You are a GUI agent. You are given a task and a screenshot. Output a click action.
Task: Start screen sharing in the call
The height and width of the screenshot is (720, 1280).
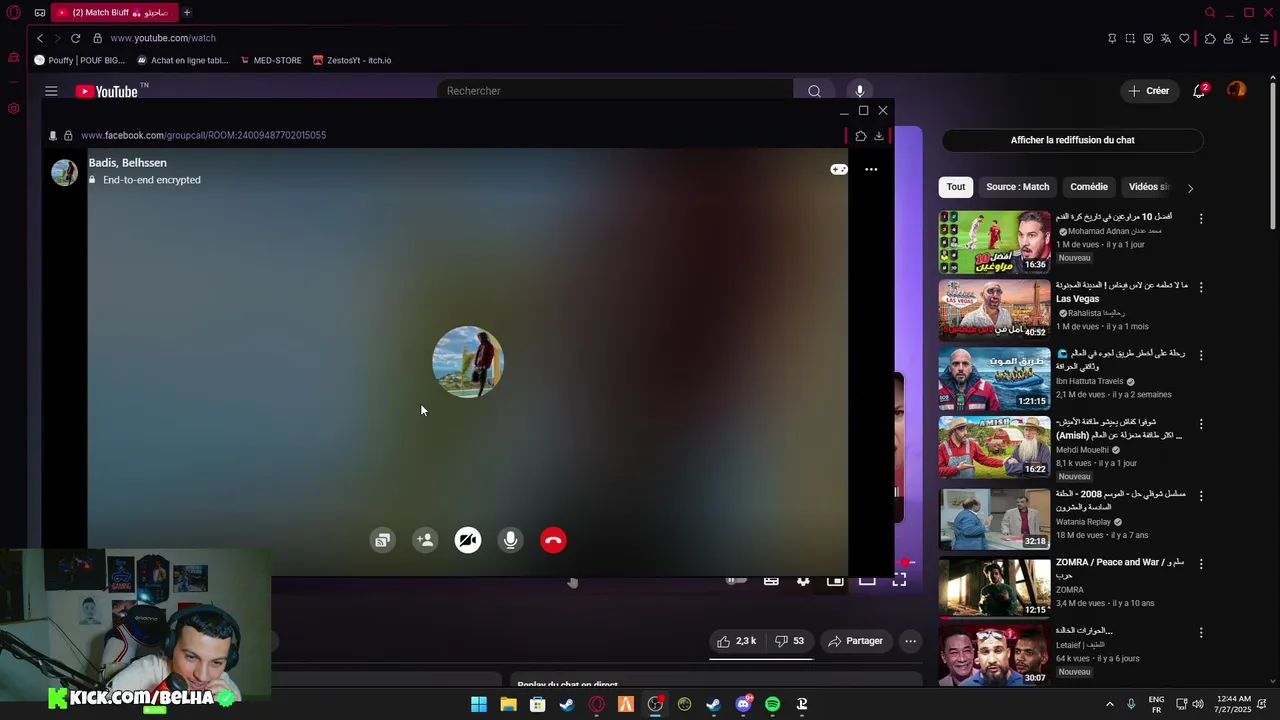pos(382,540)
